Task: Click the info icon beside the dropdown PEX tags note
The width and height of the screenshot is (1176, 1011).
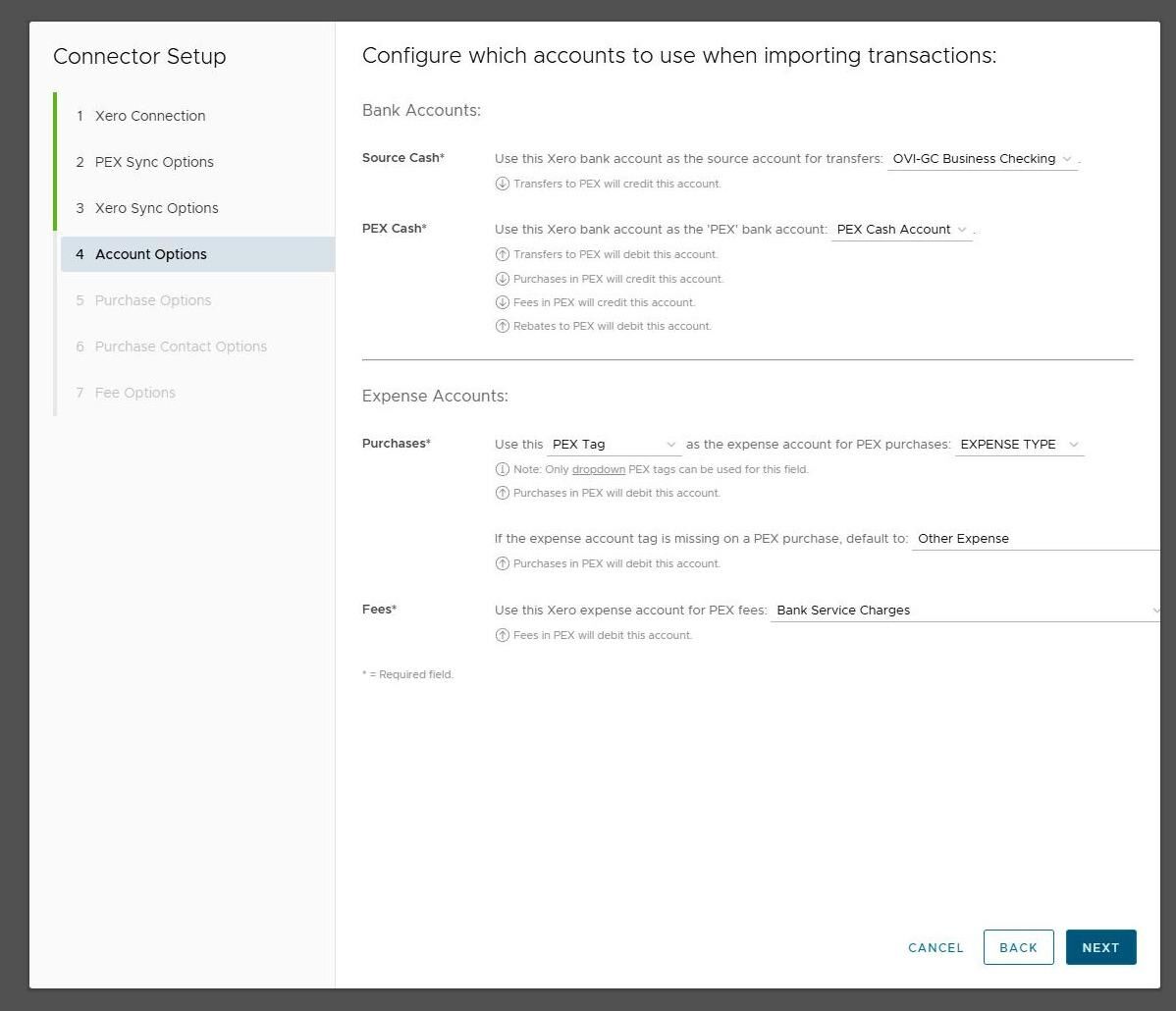Action: pyautogui.click(x=502, y=469)
